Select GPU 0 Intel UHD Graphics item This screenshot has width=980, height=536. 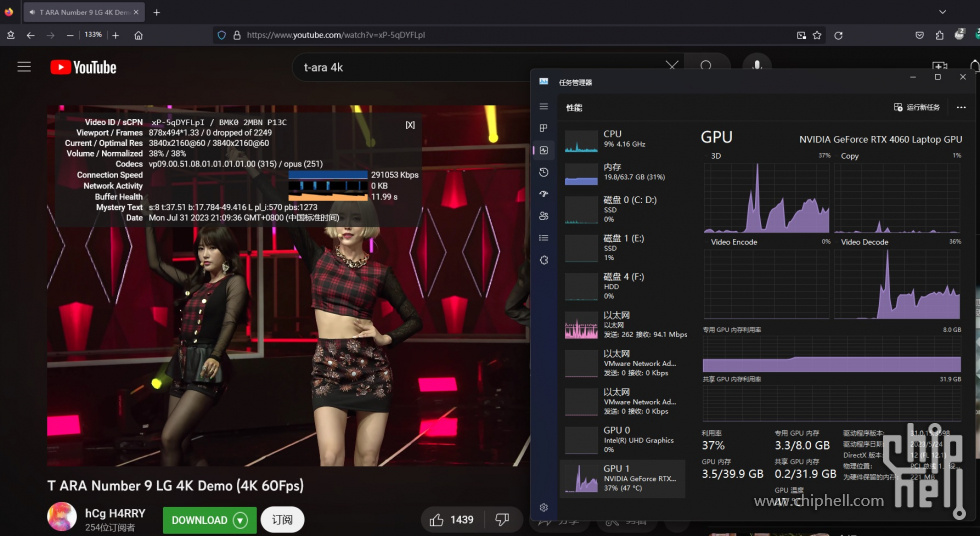click(x=622, y=440)
